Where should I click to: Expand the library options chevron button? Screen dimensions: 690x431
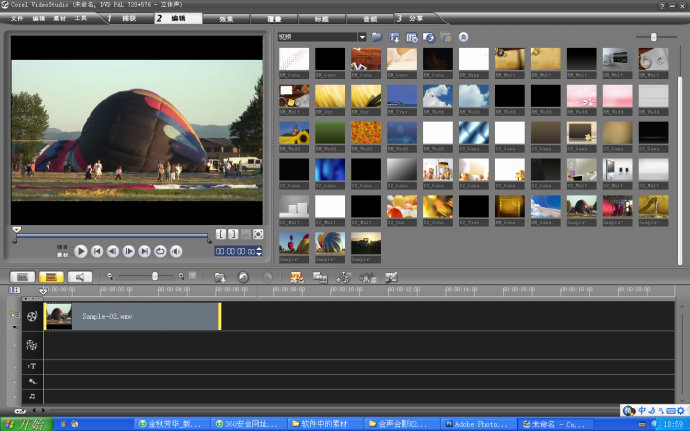click(x=463, y=37)
